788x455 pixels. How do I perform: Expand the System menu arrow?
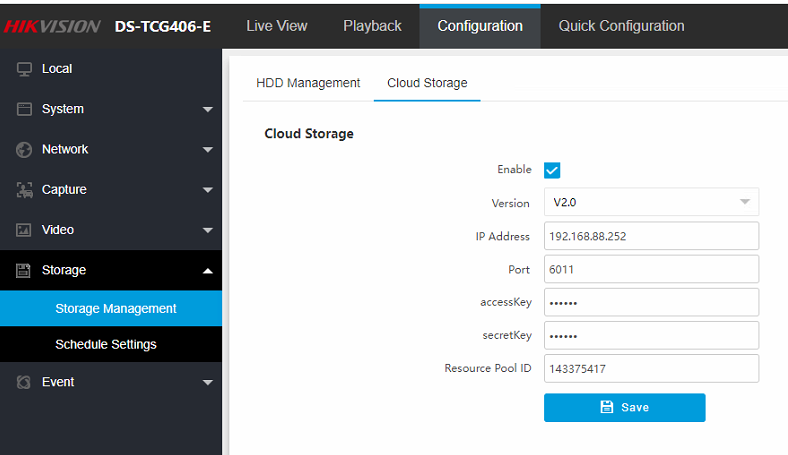pyautogui.click(x=207, y=109)
